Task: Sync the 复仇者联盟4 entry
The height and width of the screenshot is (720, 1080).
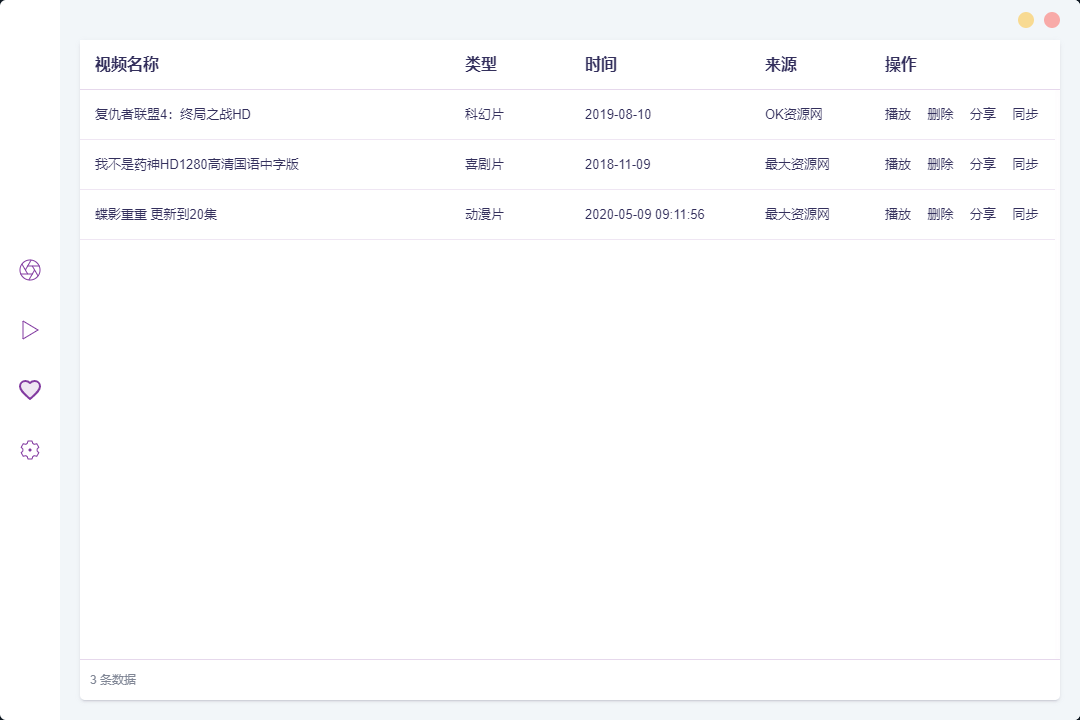Action: [1026, 114]
